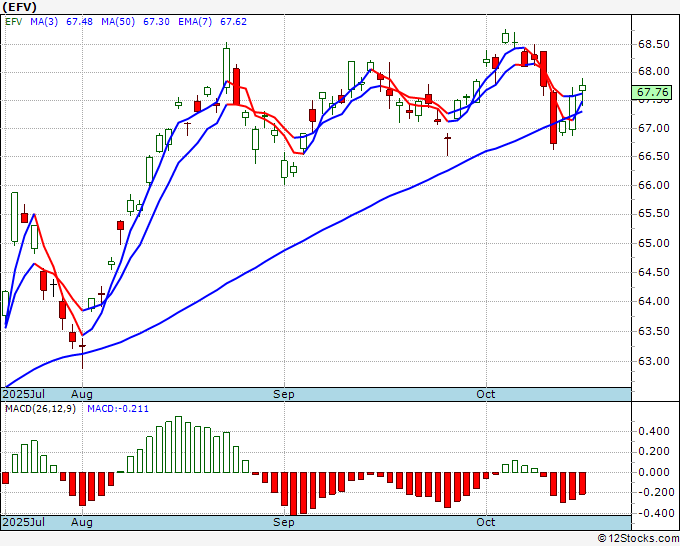Click the MA(3) value 67.48
This screenshot has width=680, height=546.
click(x=79, y=22)
